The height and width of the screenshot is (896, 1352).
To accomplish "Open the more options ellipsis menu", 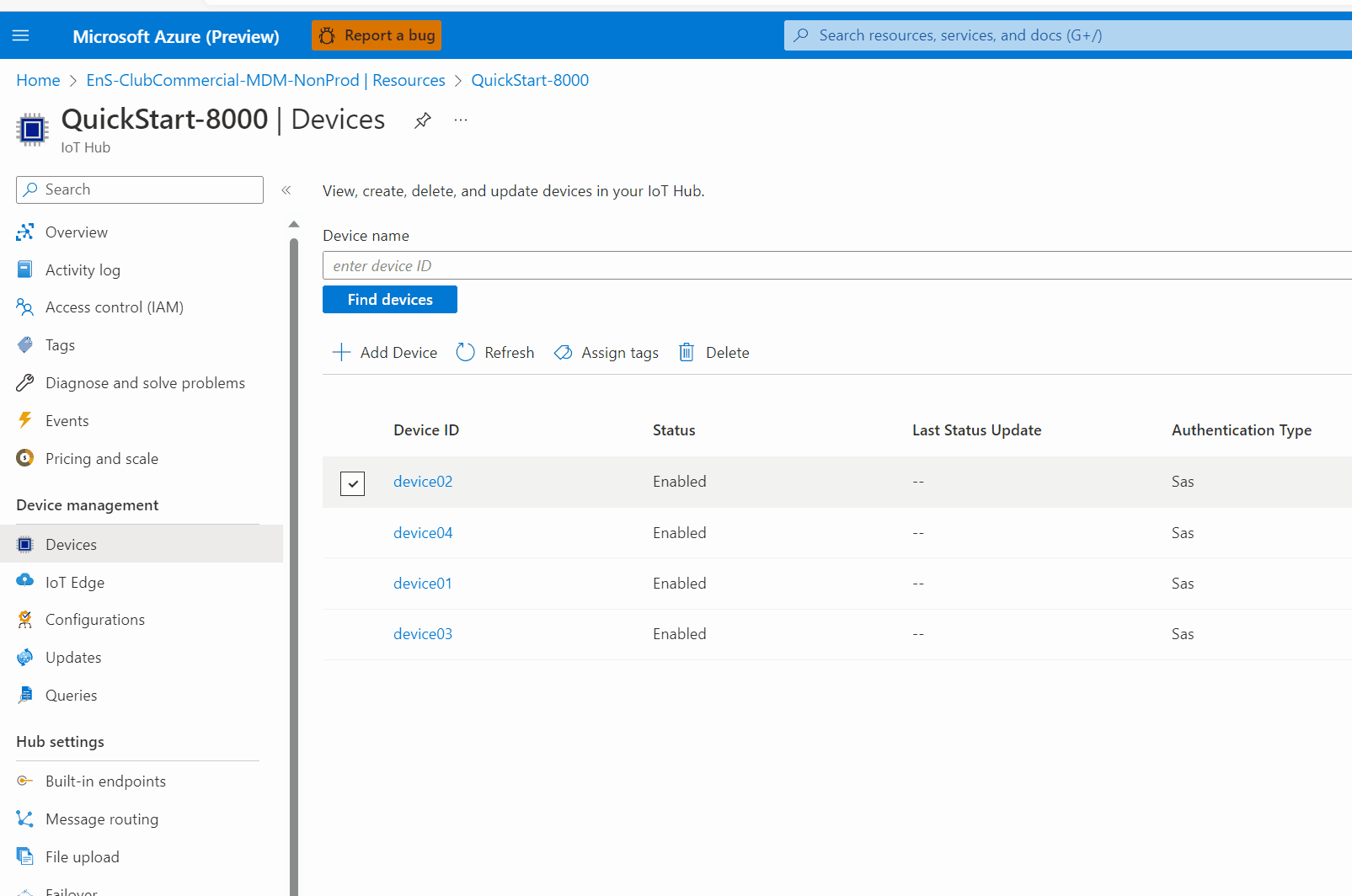I will point(461,120).
